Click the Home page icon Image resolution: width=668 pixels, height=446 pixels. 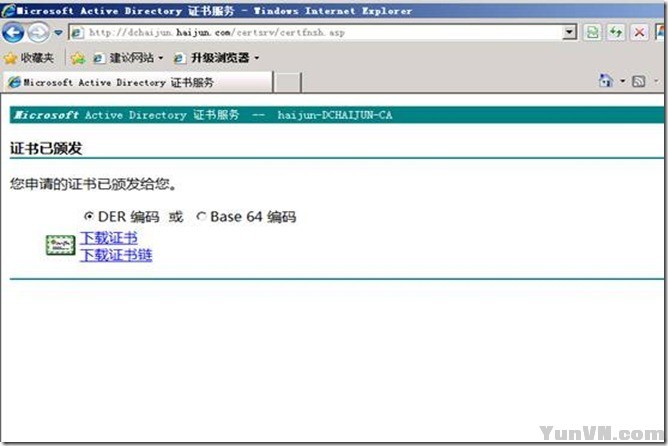[x=606, y=81]
